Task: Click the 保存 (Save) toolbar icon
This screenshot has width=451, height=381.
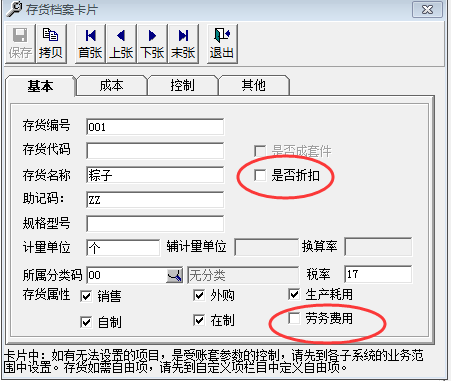Action: pyautogui.click(x=20, y=44)
